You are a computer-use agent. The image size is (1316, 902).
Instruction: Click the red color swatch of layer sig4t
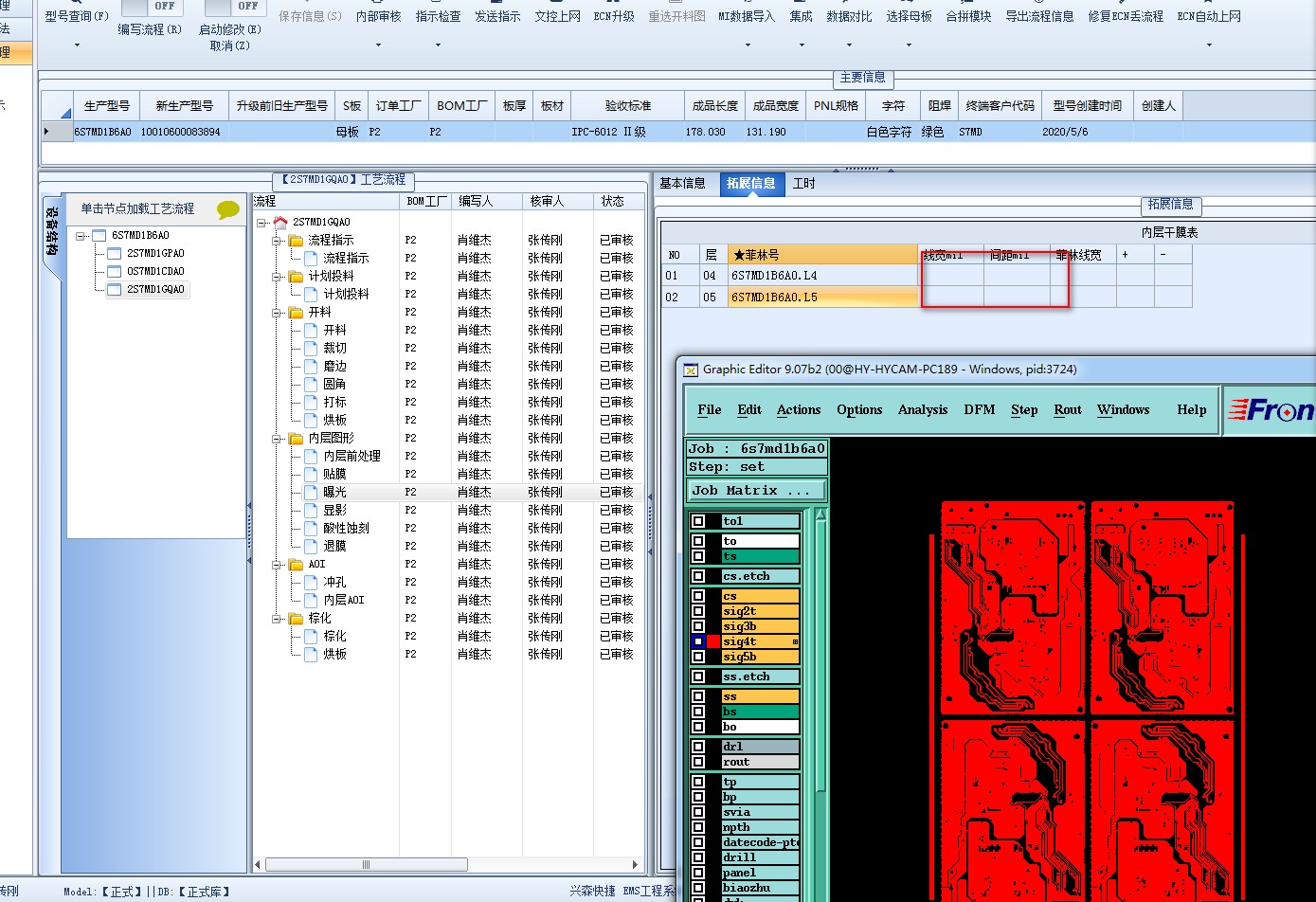[x=713, y=641]
